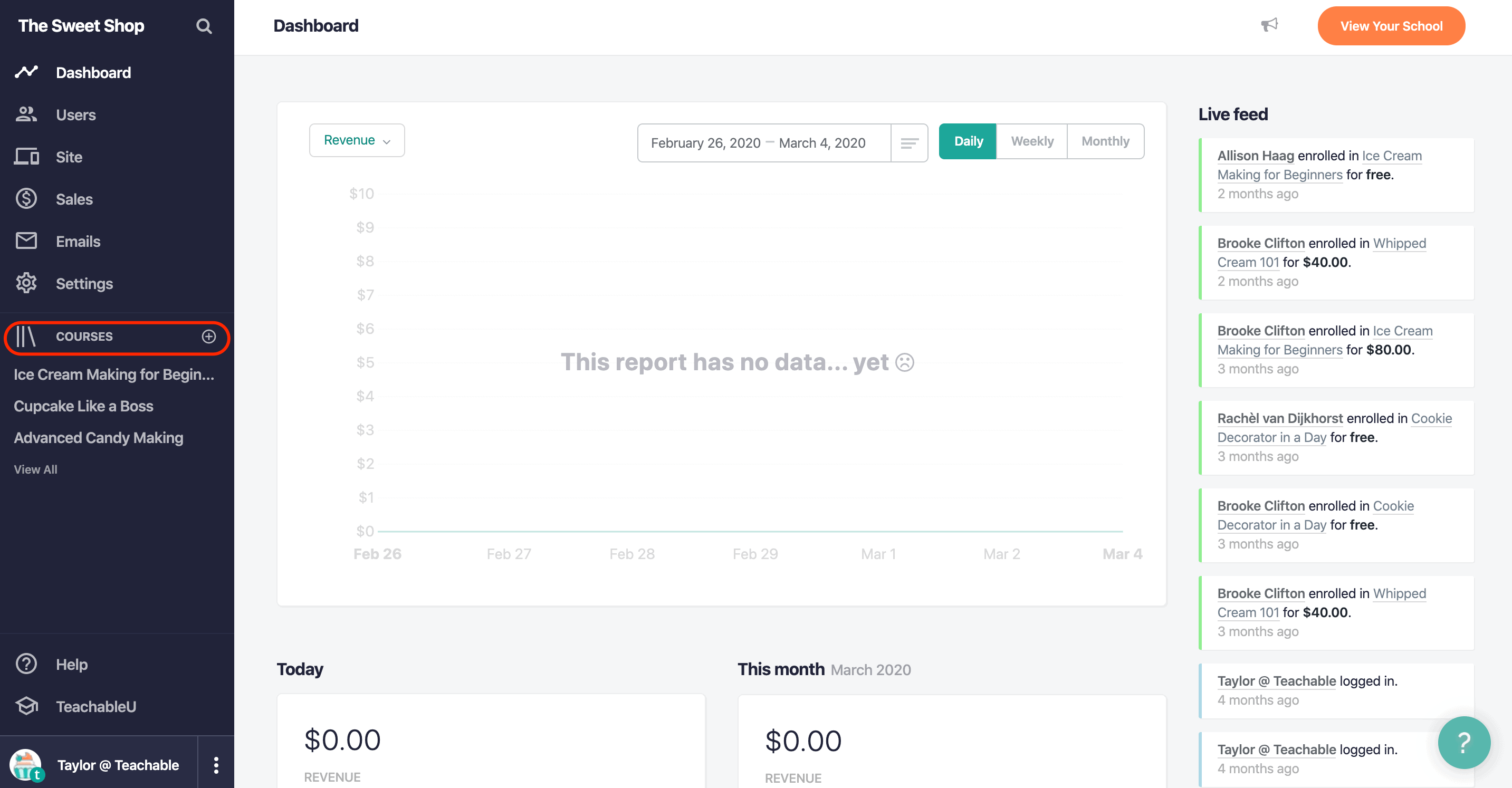The width and height of the screenshot is (1512, 788).
Task: Click the search magnifier icon in sidebar
Action: pos(204,26)
